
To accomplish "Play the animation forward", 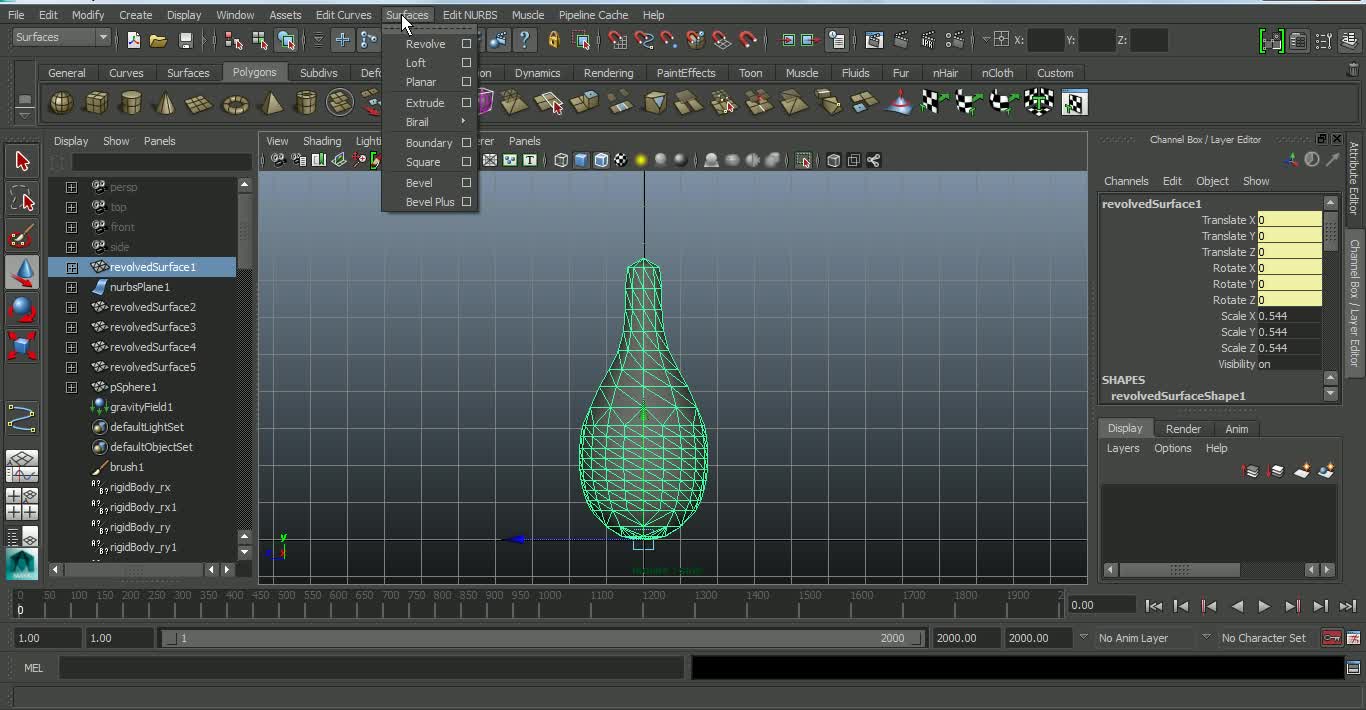I will (x=1264, y=605).
